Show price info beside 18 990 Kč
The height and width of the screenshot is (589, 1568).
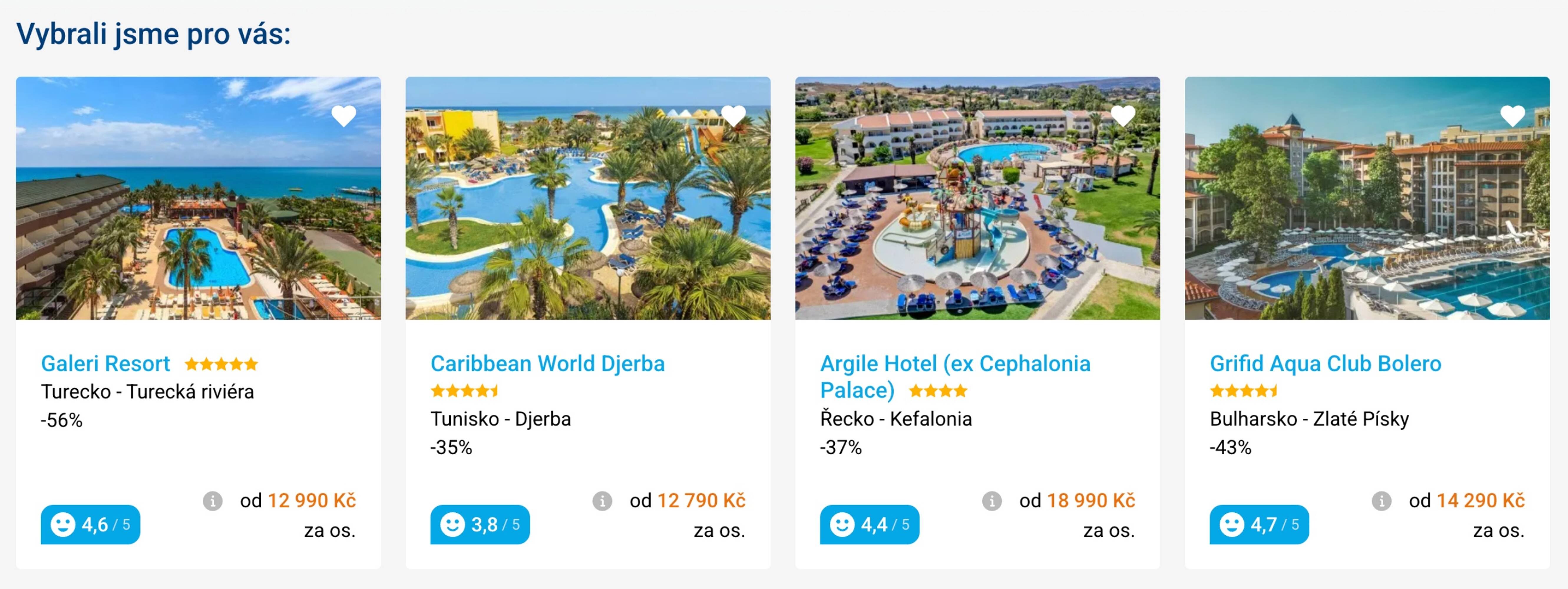992,501
